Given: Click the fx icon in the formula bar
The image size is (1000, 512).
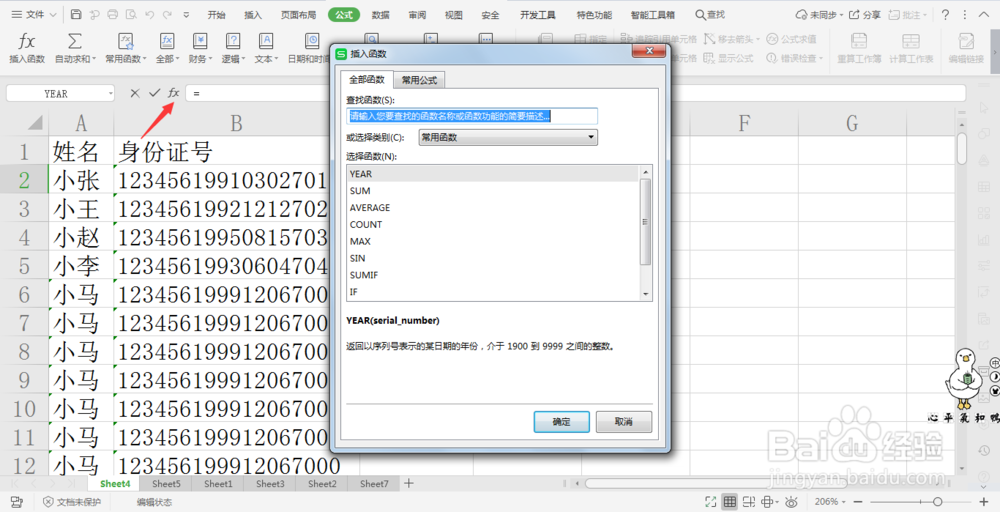Looking at the screenshot, I should 173,93.
